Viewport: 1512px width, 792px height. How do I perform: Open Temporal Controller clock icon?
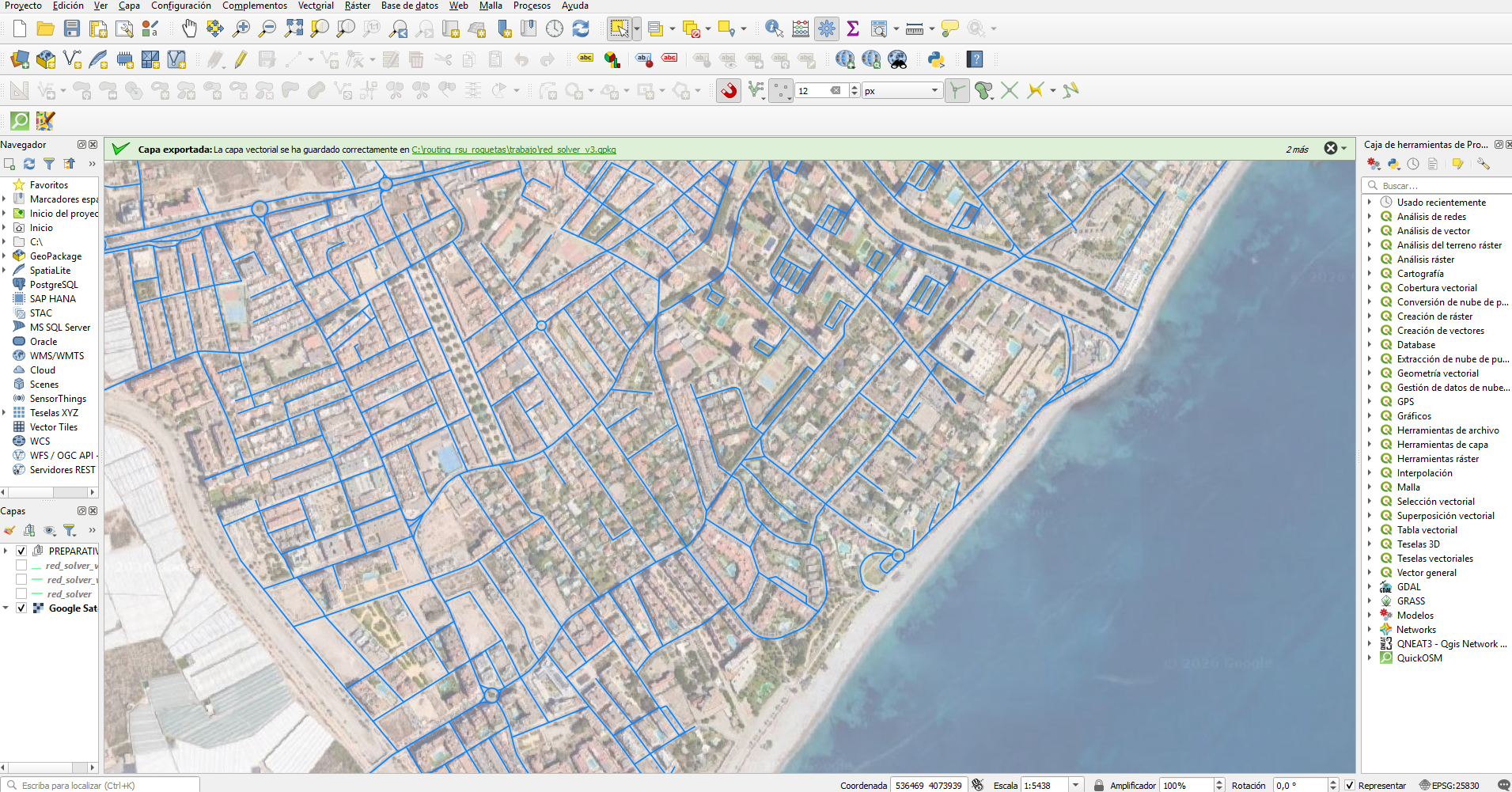(555, 29)
